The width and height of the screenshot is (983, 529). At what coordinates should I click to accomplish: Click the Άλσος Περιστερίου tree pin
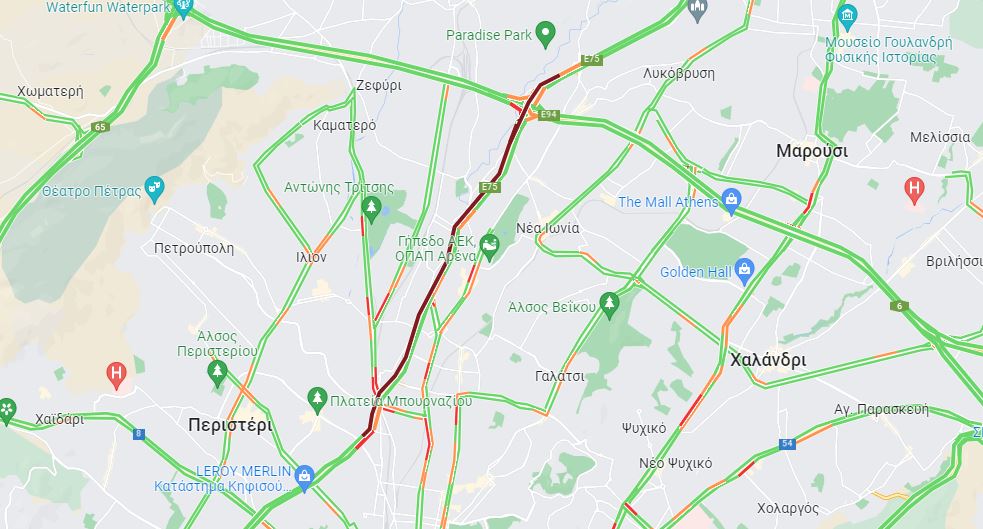point(217,374)
